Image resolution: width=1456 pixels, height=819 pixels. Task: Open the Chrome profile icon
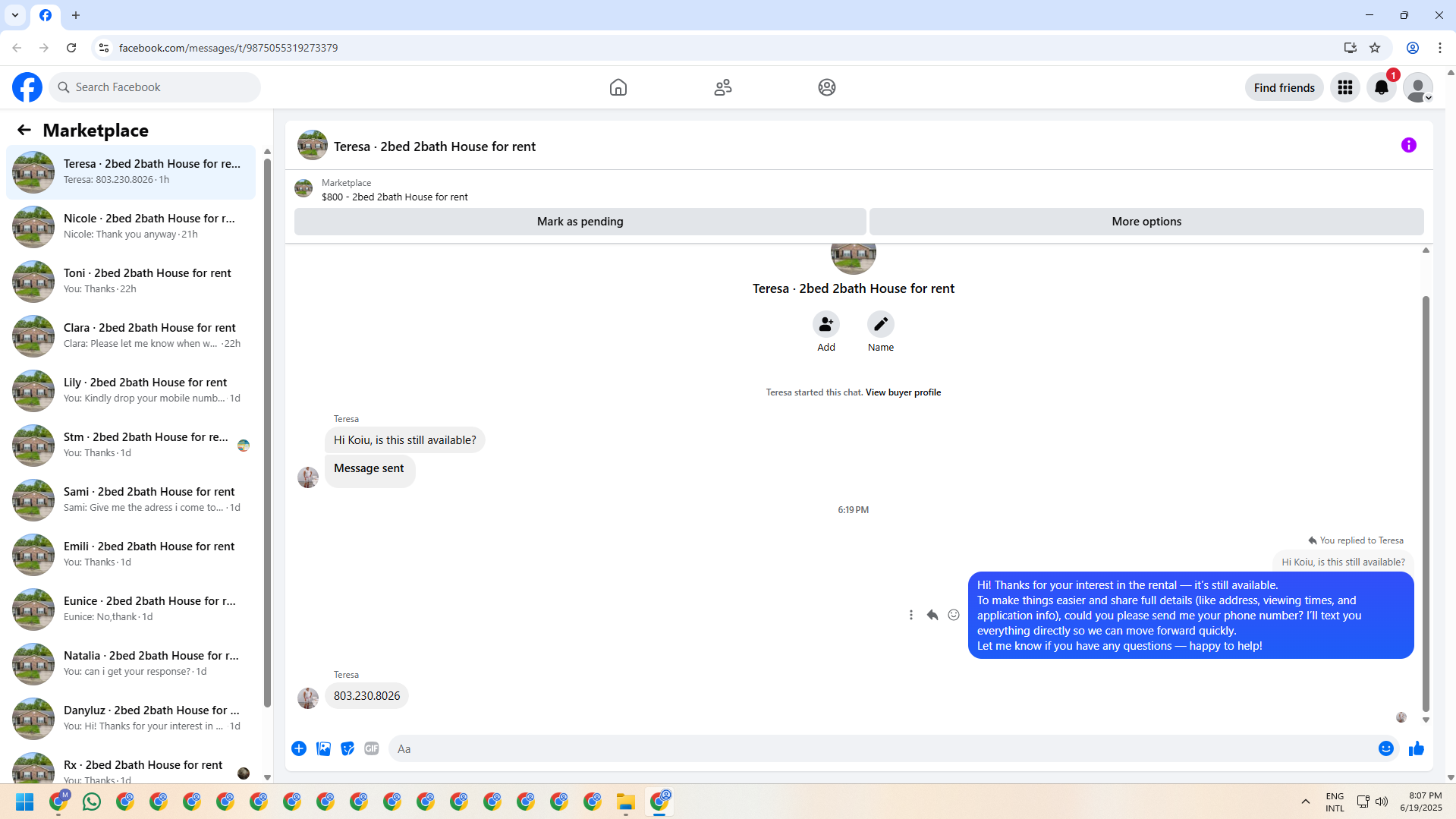pyautogui.click(x=1413, y=48)
